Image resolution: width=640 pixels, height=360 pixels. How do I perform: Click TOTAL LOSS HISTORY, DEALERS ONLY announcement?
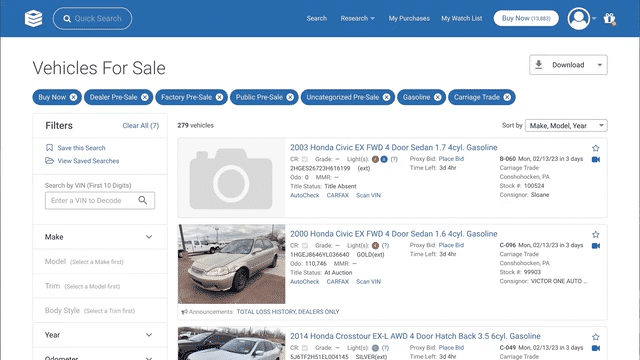288,311
